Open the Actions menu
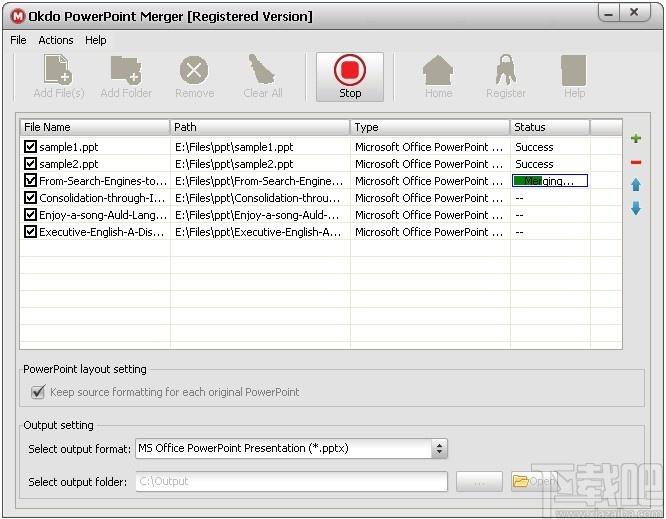 [56, 40]
